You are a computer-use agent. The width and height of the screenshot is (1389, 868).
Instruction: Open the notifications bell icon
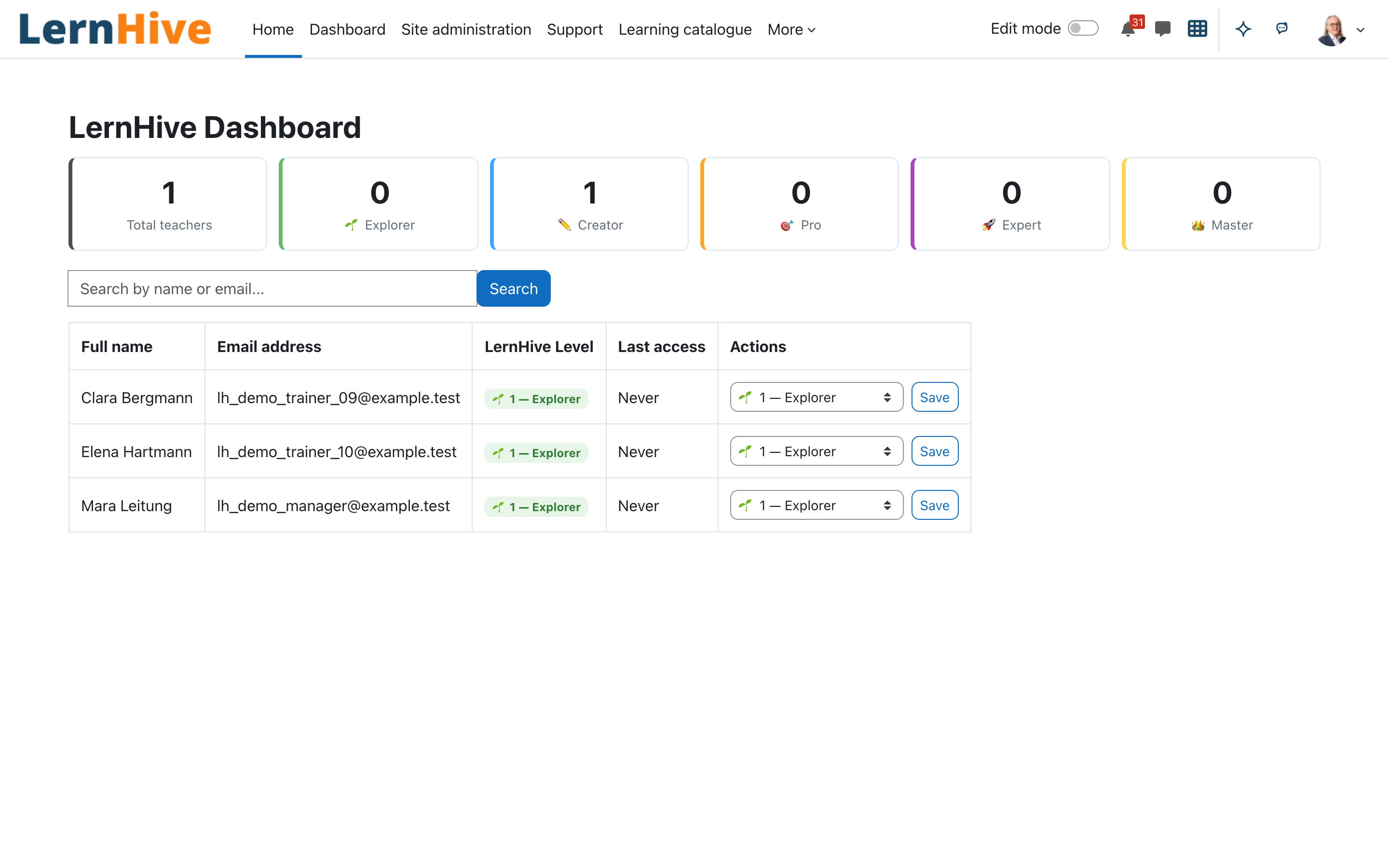coord(1128,29)
